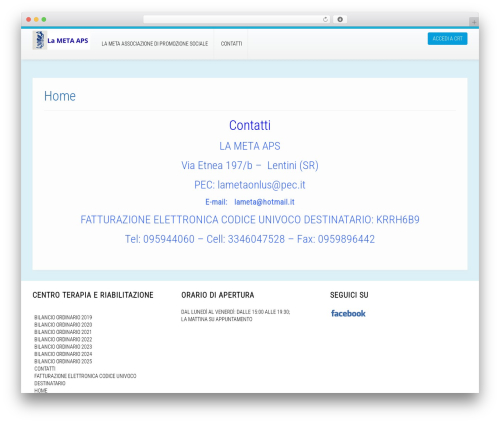This screenshot has width=500, height=423.
Task: Open Bilancio Ordinario 2024 link
Action: click(x=63, y=354)
